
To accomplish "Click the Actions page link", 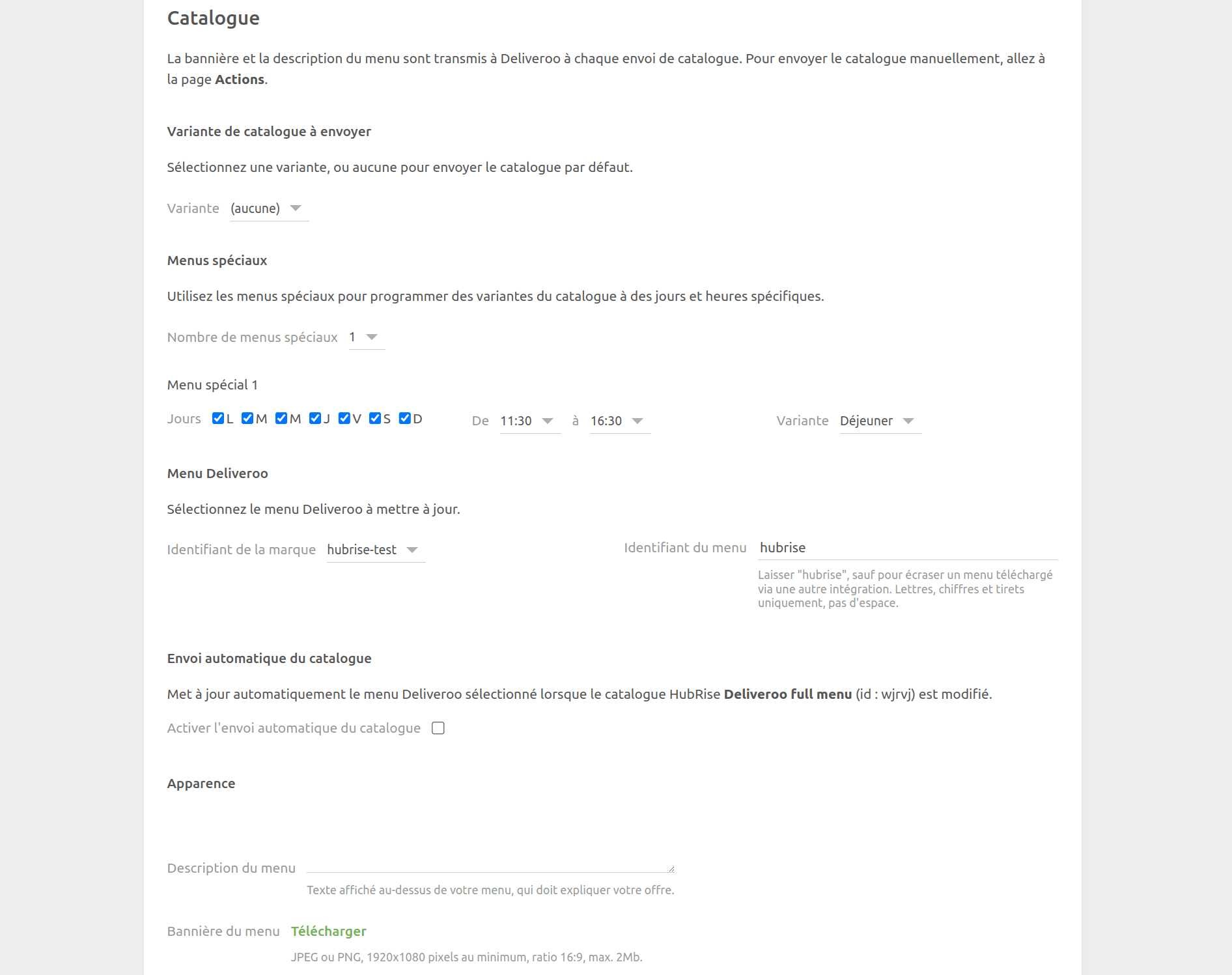I will tap(239, 79).
